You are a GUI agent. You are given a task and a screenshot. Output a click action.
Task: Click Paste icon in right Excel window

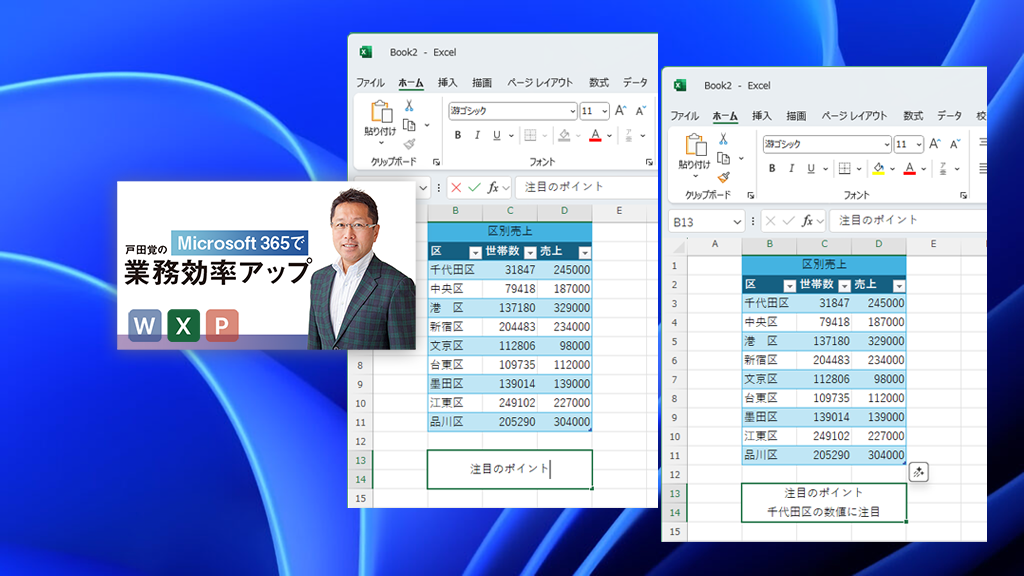(696, 145)
